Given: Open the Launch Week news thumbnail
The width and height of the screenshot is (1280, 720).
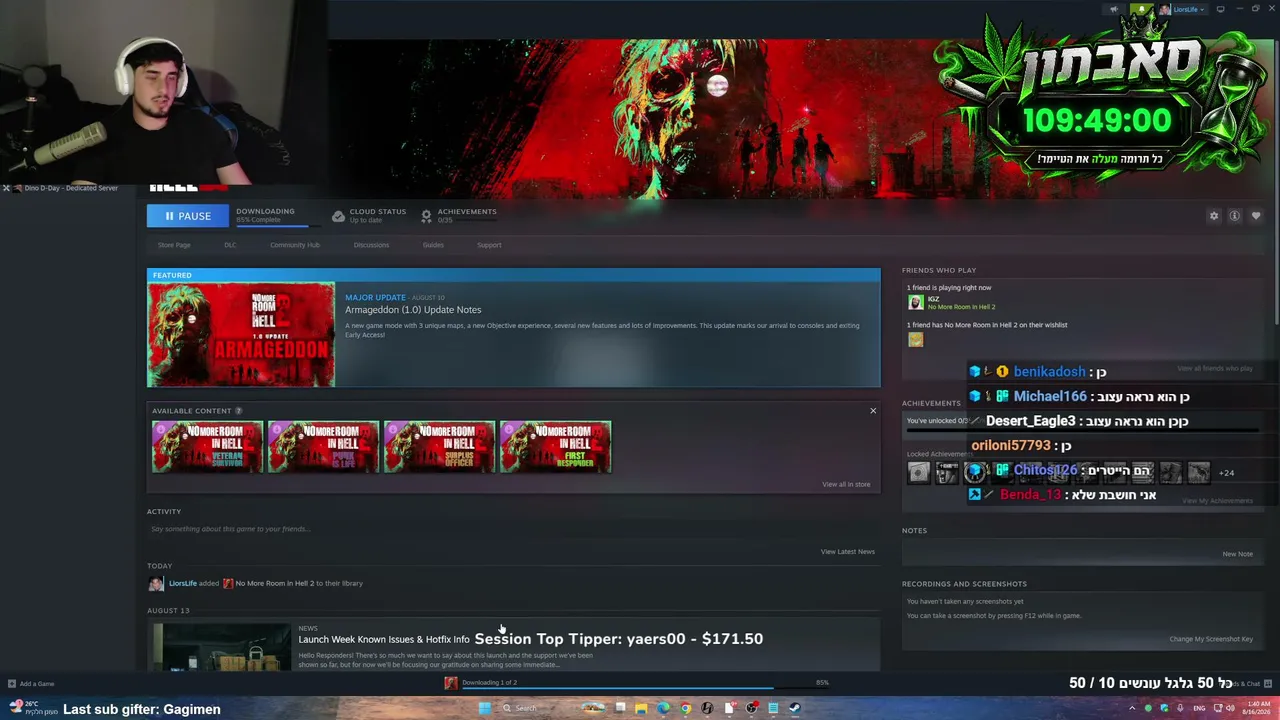Looking at the screenshot, I should [x=222, y=647].
